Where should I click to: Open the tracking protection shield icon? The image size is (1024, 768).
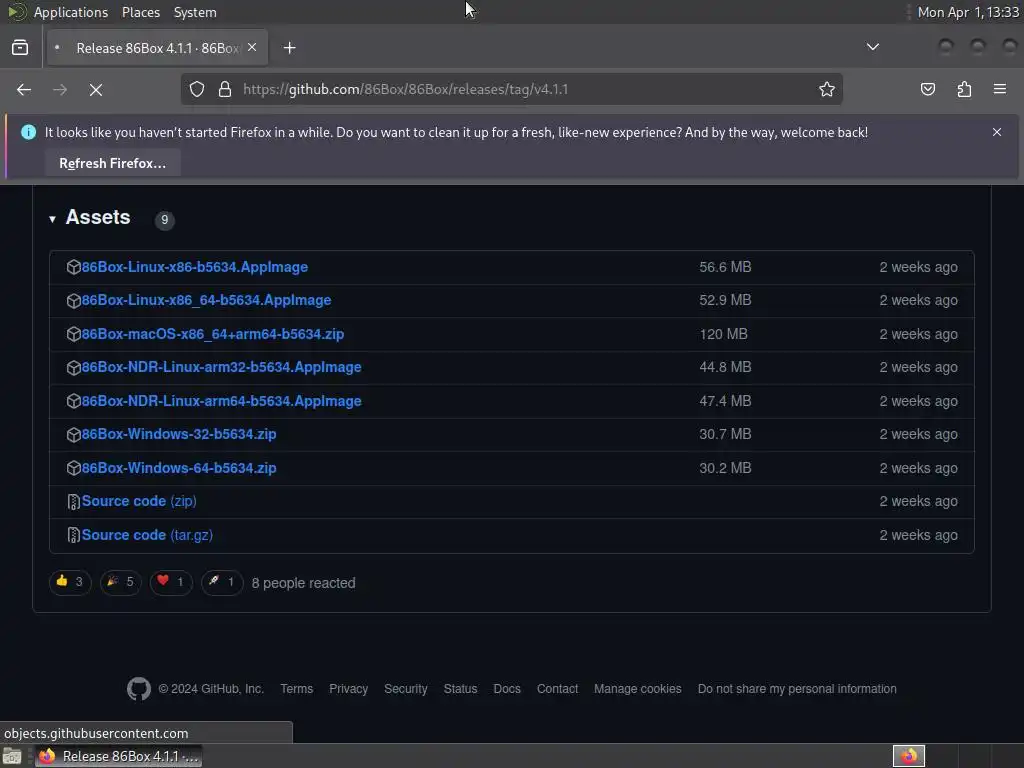(197, 89)
